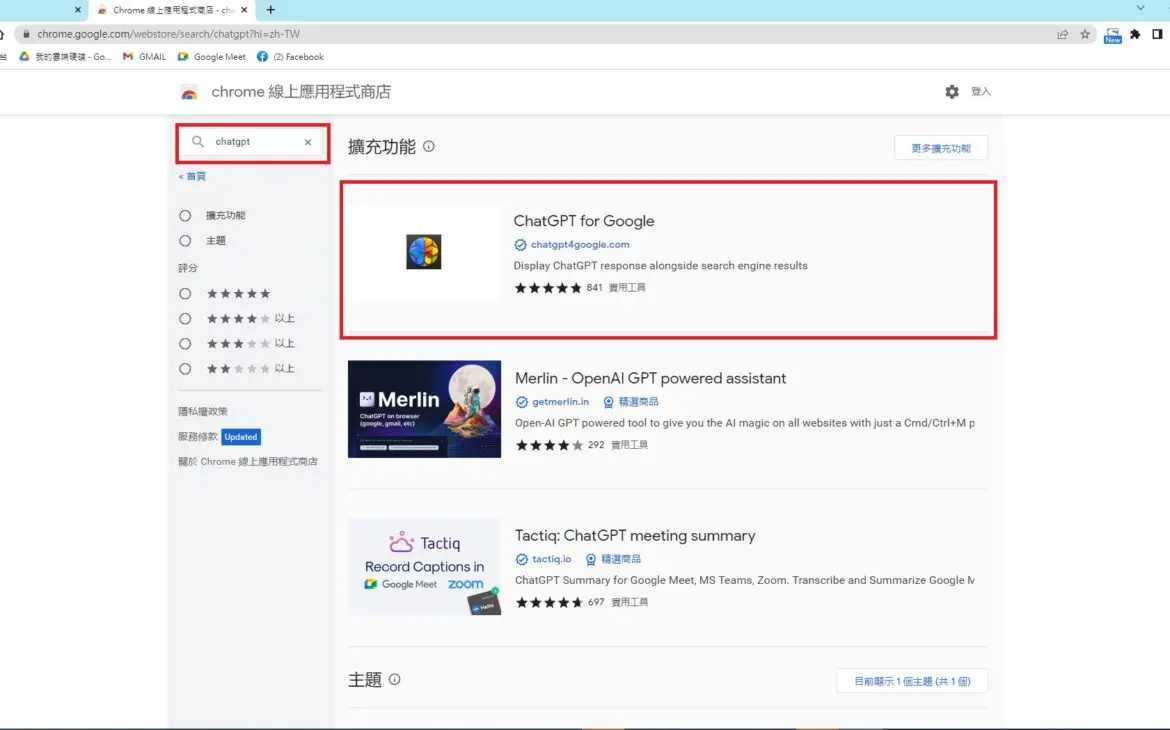Click the 更多擴充功能 button
This screenshot has height=730, width=1170.
941,148
